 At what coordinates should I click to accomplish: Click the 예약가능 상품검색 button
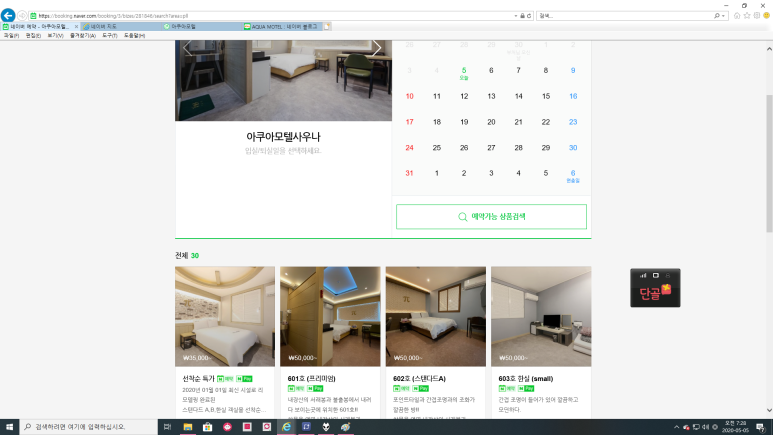pos(491,217)
